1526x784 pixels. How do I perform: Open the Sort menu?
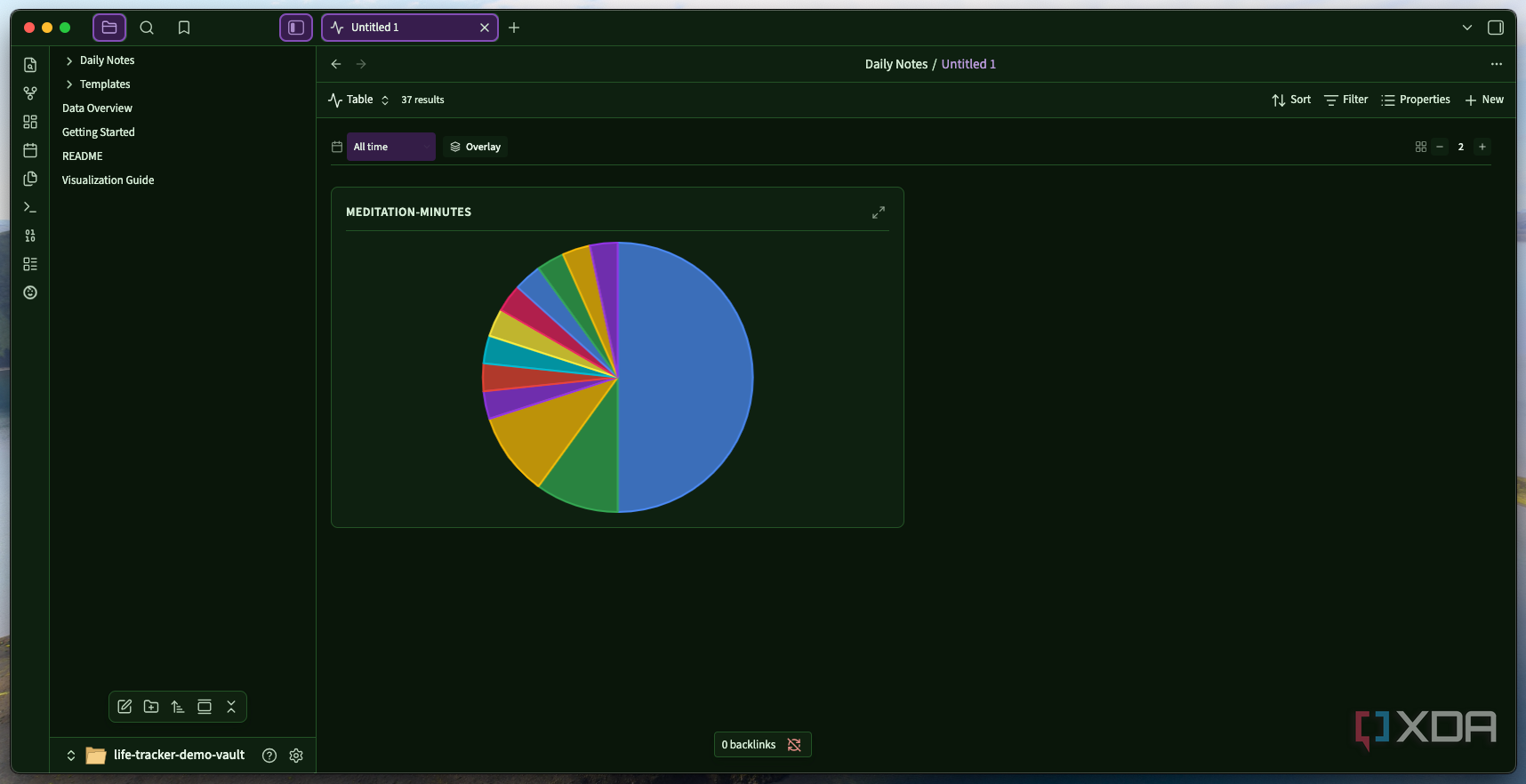[1291, 100]
